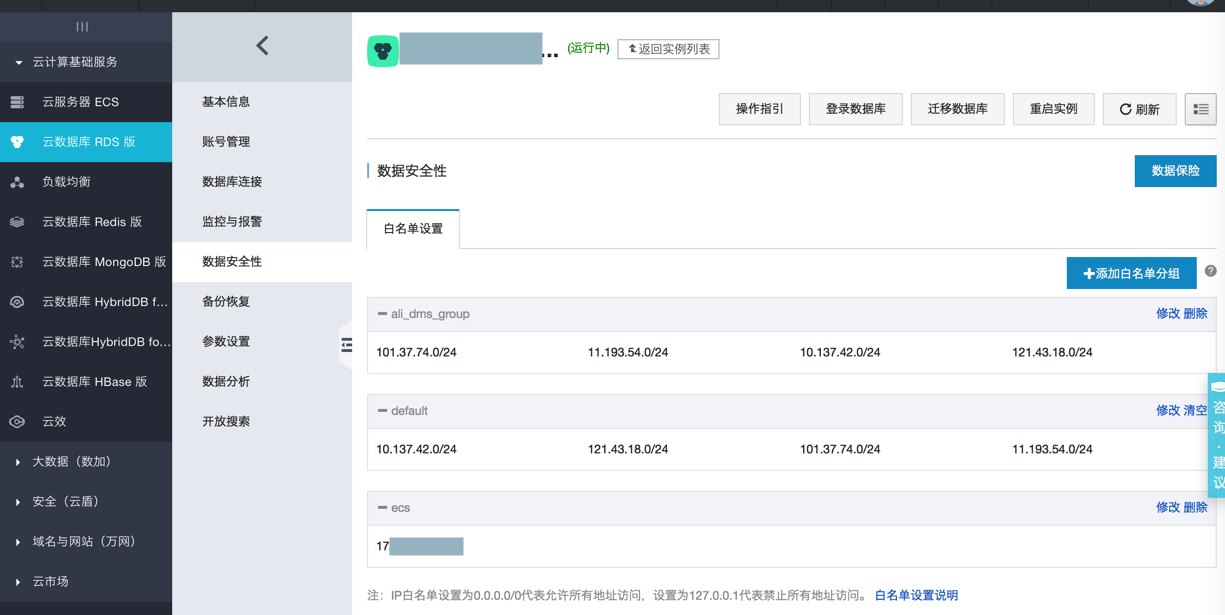Select 云服务器 ECS in sidebar
This screenshot has width=1225, height=615.
point(80,102)
